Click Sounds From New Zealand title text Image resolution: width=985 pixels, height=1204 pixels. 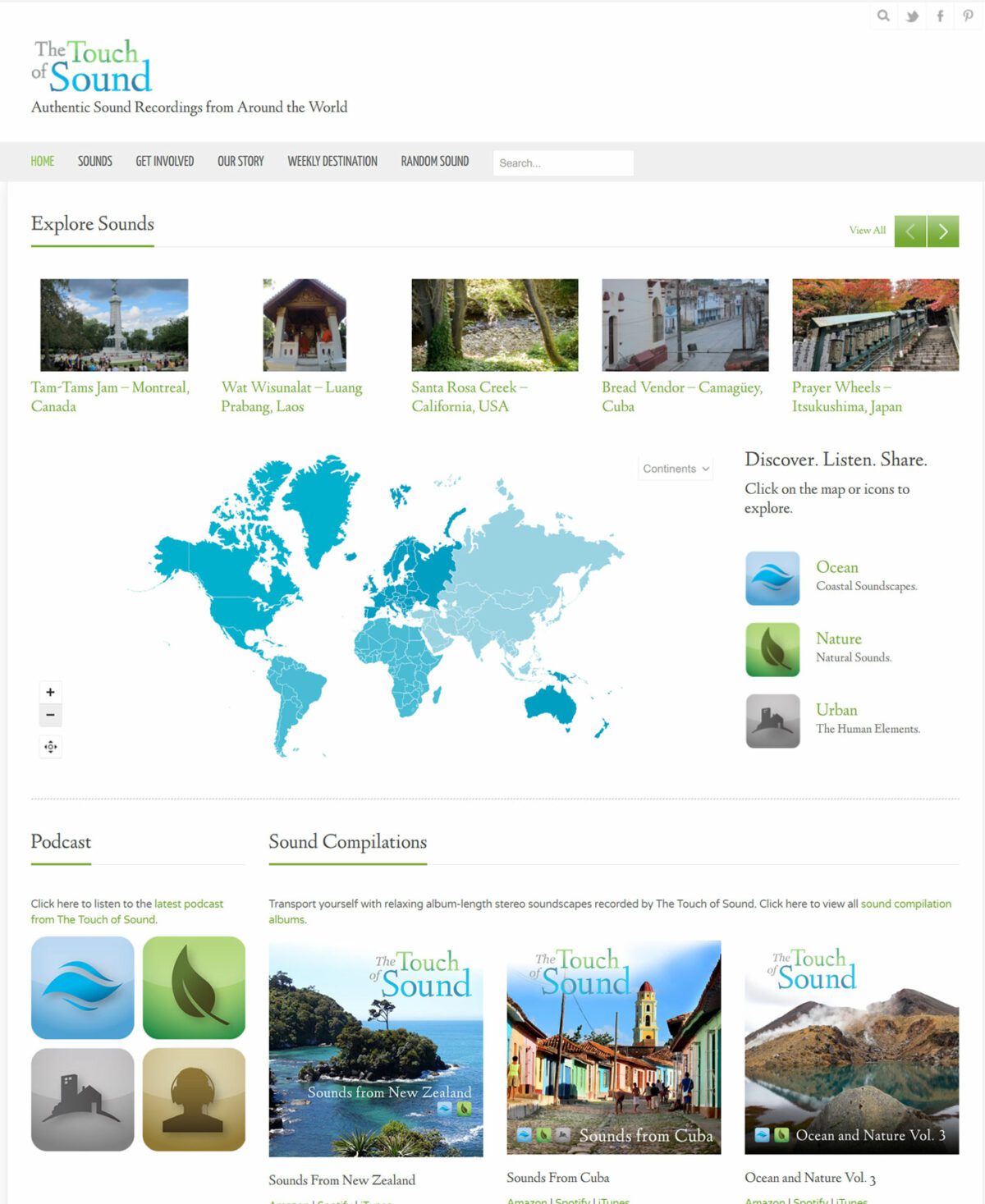pyautogui.click(x=342, y=1180)
